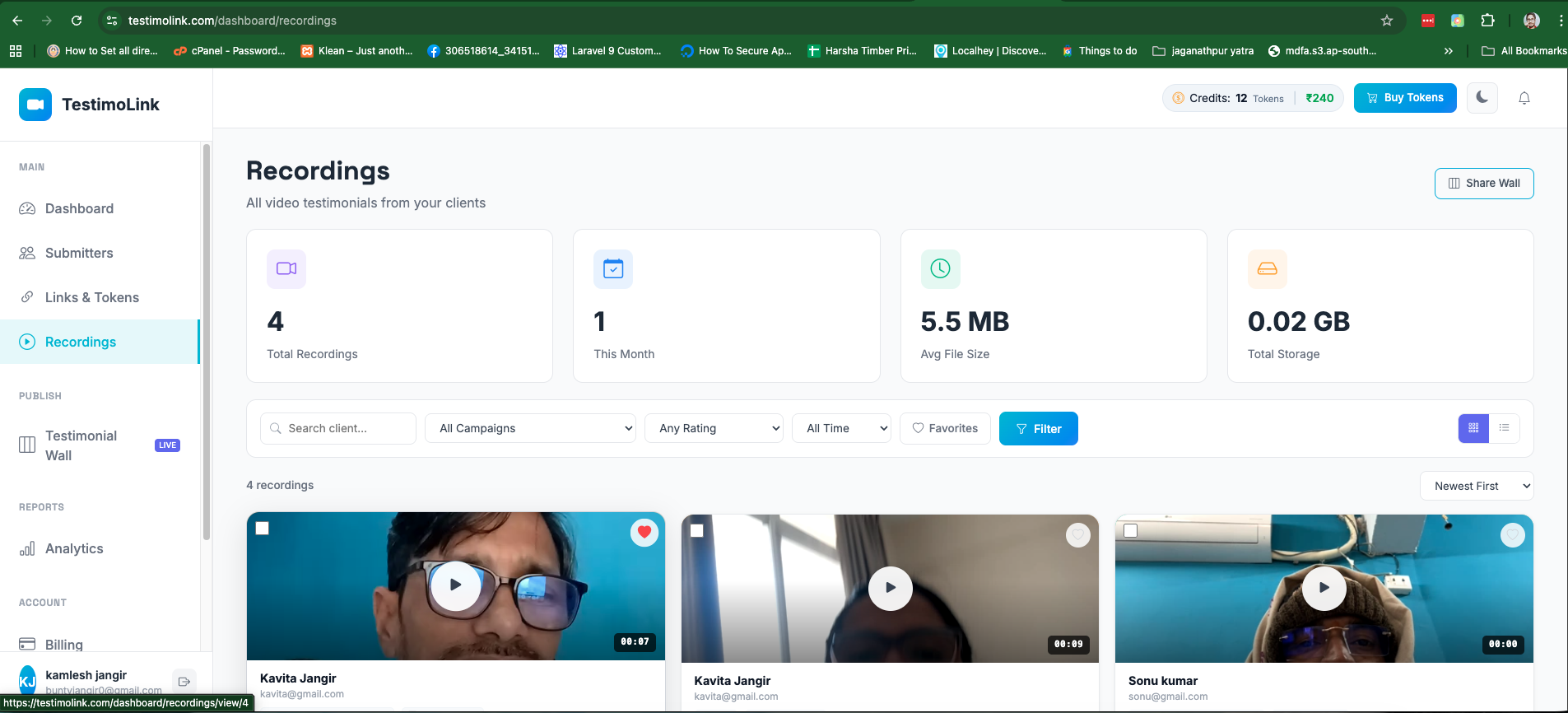
Task: Open browser extensions puzzle icon
Action: [1488, 21]
